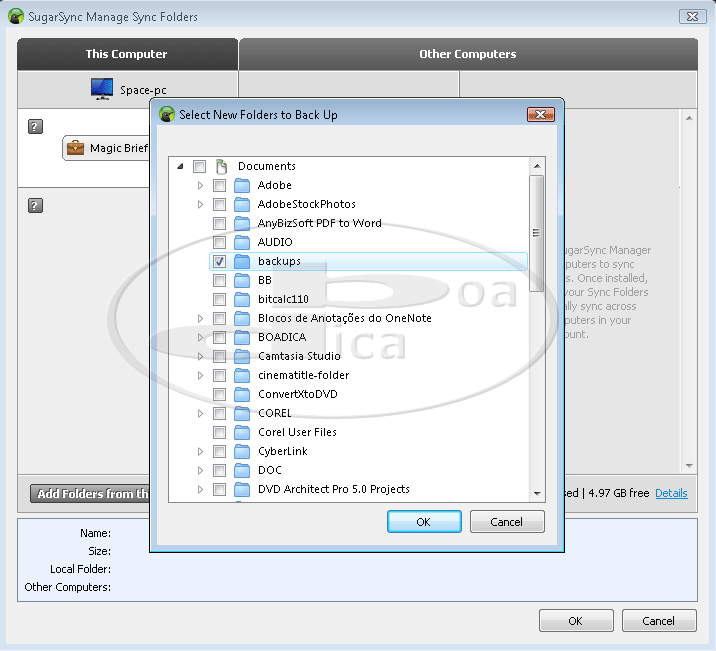Click the BB folder icon
The height and width of the screenshot is (651, 716).
coord(242,280)
